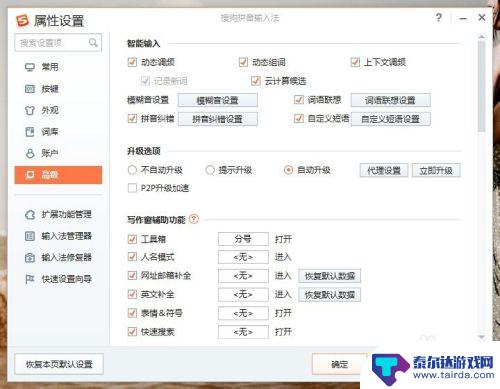Select the 高级 settings page
Viewport: 500px width, 389px height.
click(x=58, y=175)
